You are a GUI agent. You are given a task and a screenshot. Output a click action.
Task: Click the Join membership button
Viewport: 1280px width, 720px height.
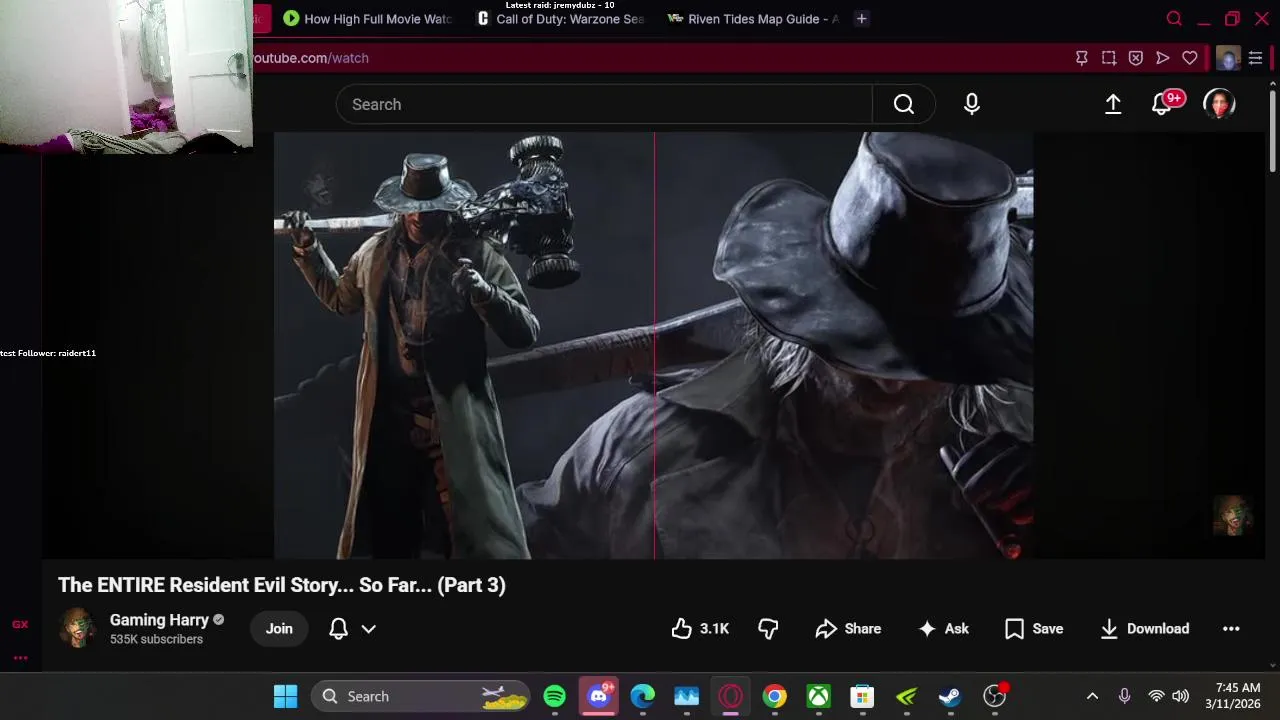pyautogui.click(x=279, y=628)
